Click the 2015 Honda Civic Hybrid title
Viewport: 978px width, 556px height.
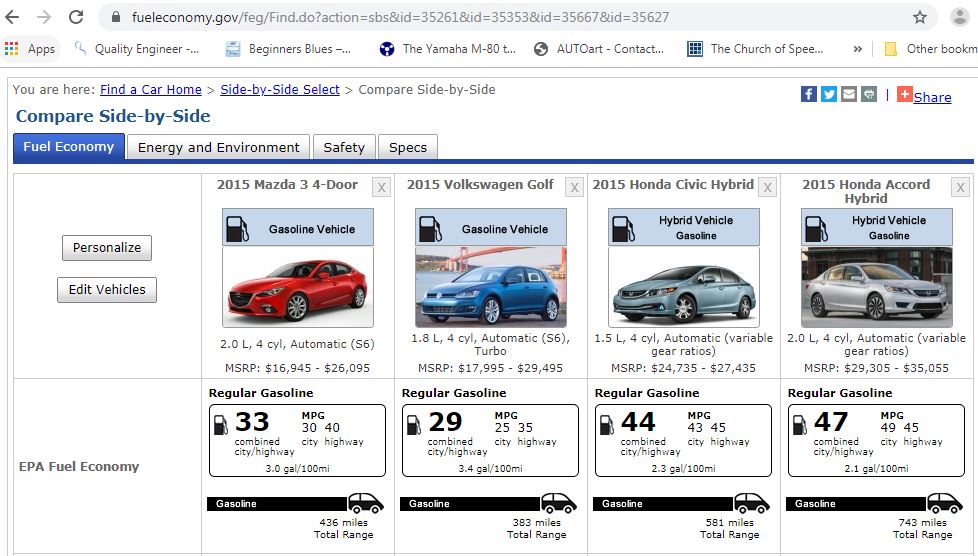[673, 185]
